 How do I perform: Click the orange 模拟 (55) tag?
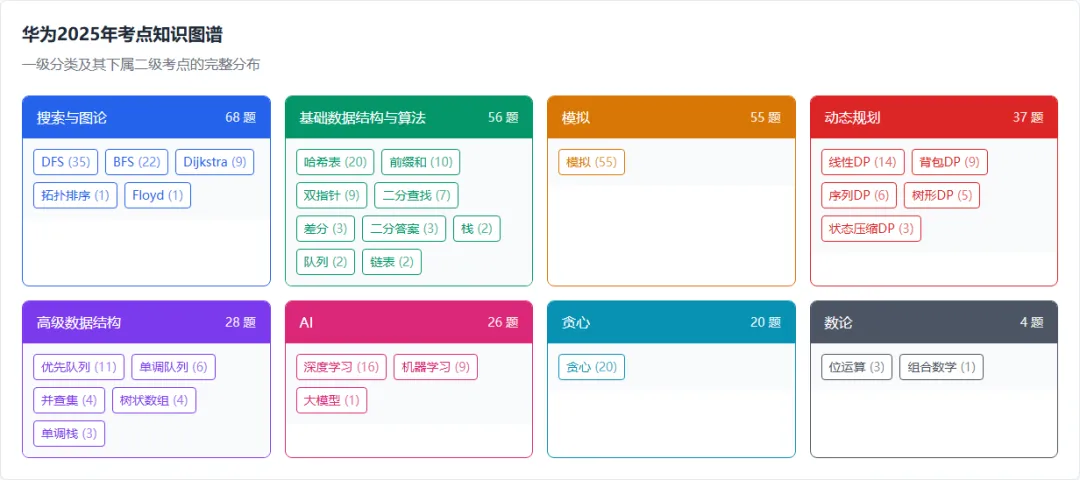coord(592,162)
